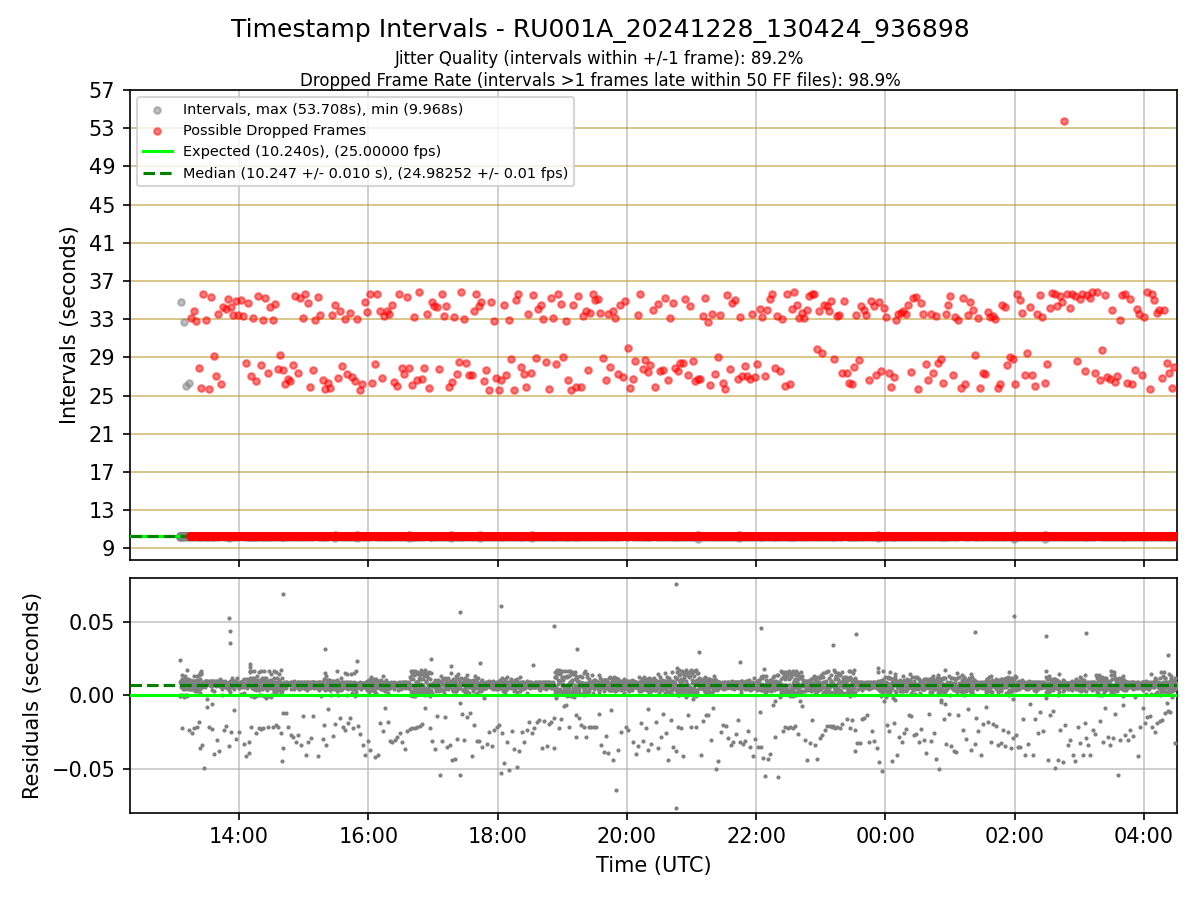Click the x-axis tick label '02:00'
1200x900 pixels.
(x=1015, y=834)
